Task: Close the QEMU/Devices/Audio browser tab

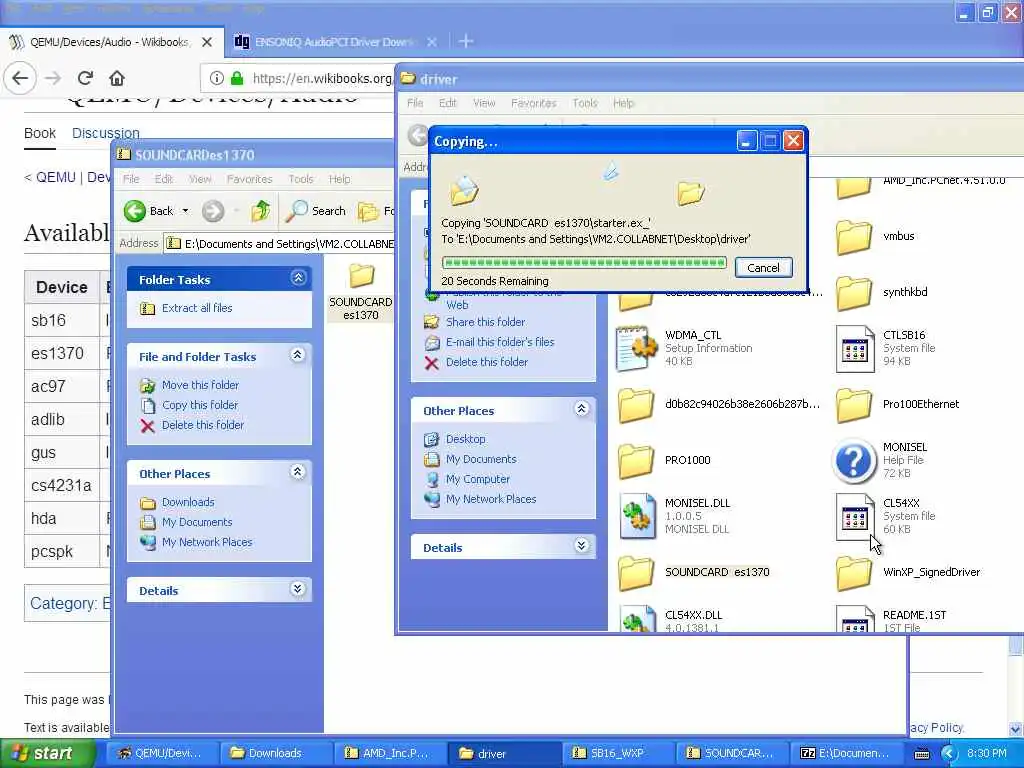Action: (207, 42)
